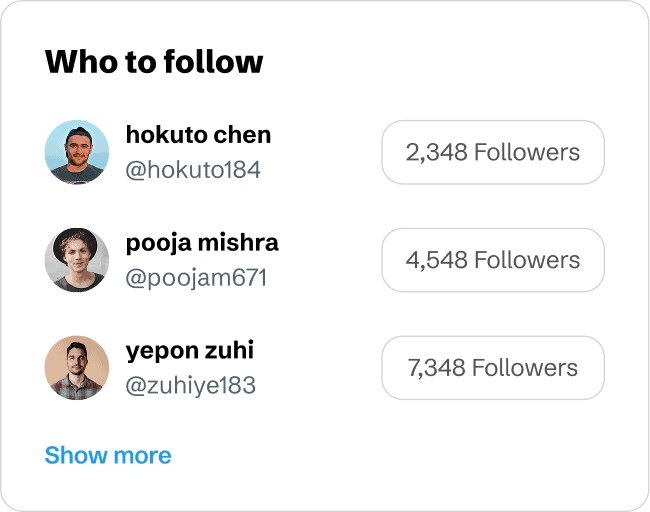
Task: Click the @poojam671 username
Action: 197,278
